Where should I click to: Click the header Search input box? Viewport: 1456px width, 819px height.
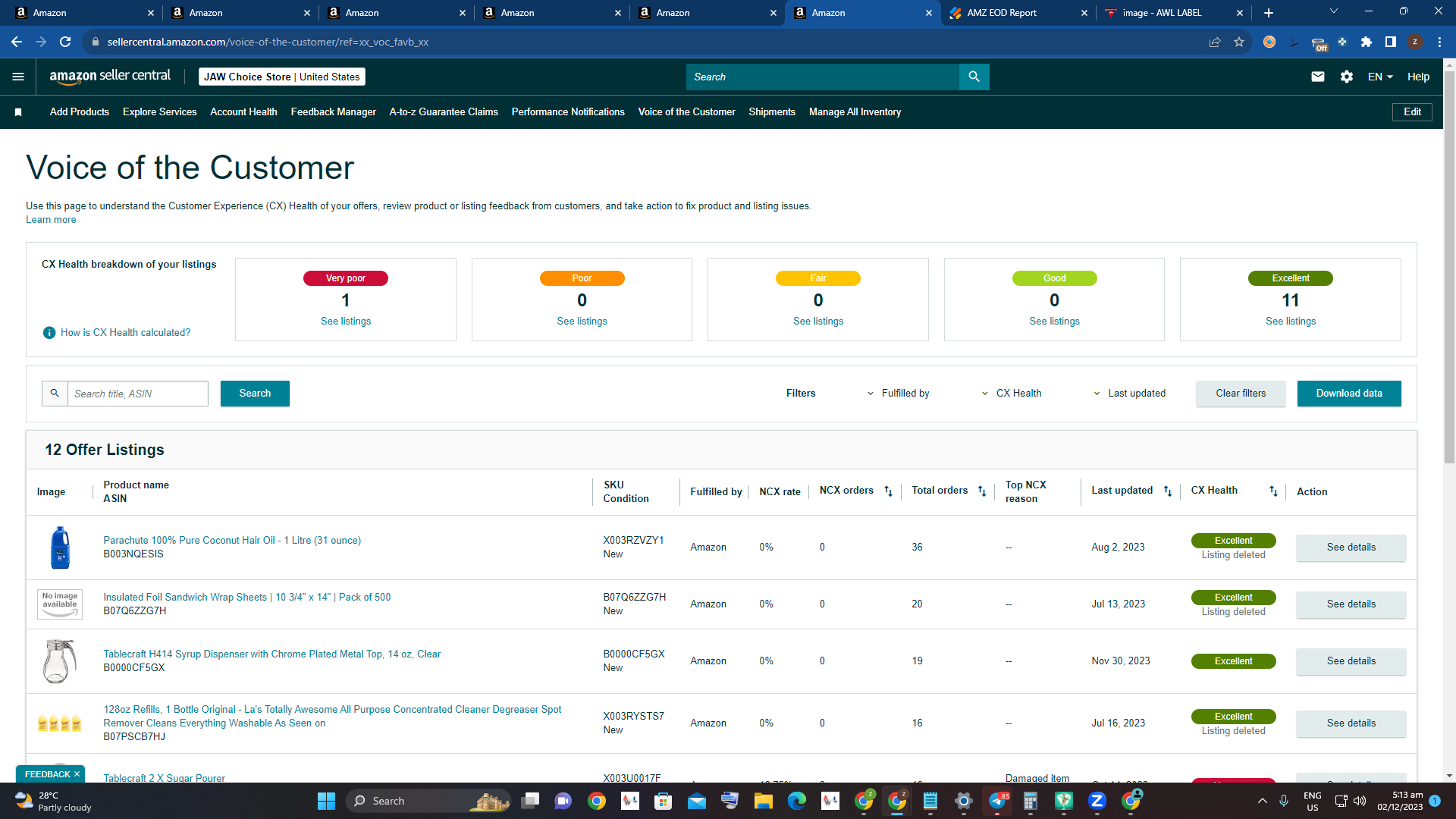(x=823, y=77)
